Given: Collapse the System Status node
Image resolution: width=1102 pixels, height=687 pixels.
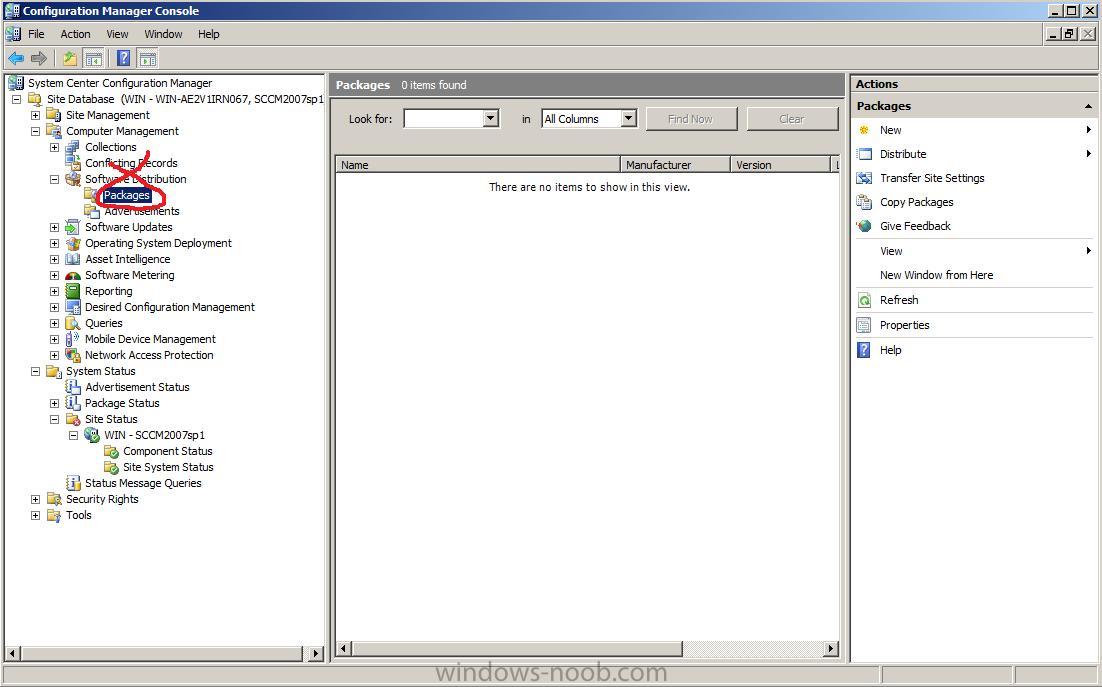Looking at the screenshot, I should coord(35,371).
